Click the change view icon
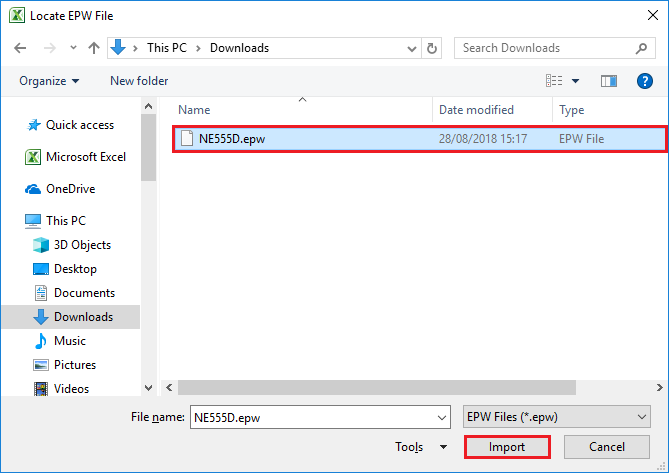 pyautogui.click(x=554, y=81)
